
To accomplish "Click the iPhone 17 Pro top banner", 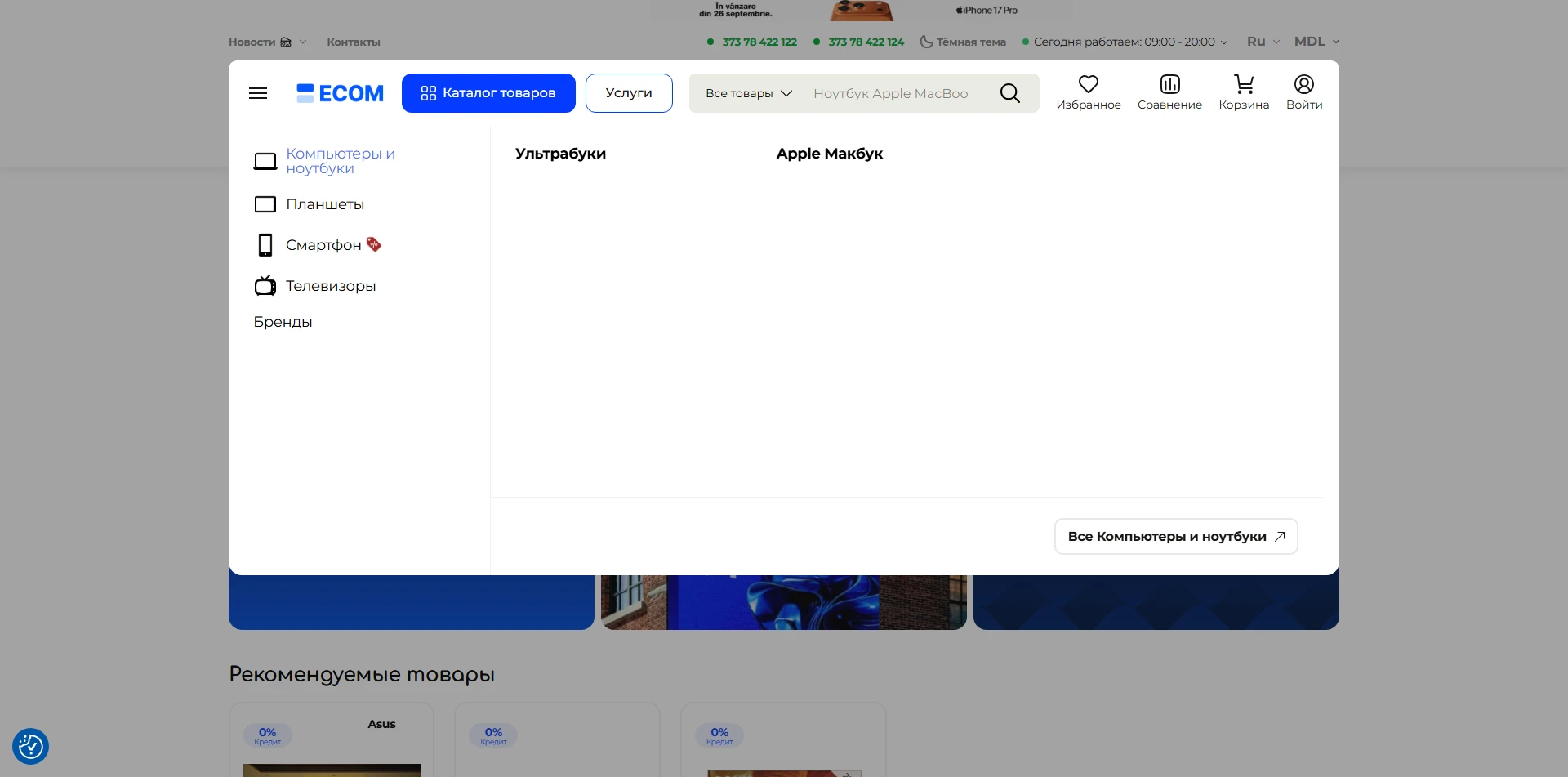I will (x=862, y=11).
